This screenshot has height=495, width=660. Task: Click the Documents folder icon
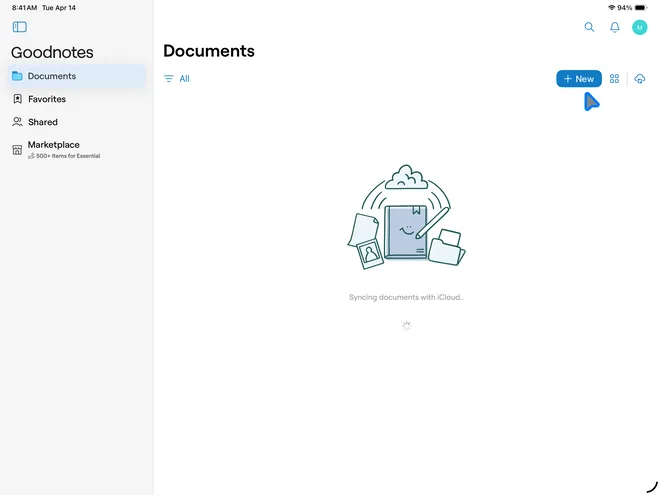[x=17, y=76]
